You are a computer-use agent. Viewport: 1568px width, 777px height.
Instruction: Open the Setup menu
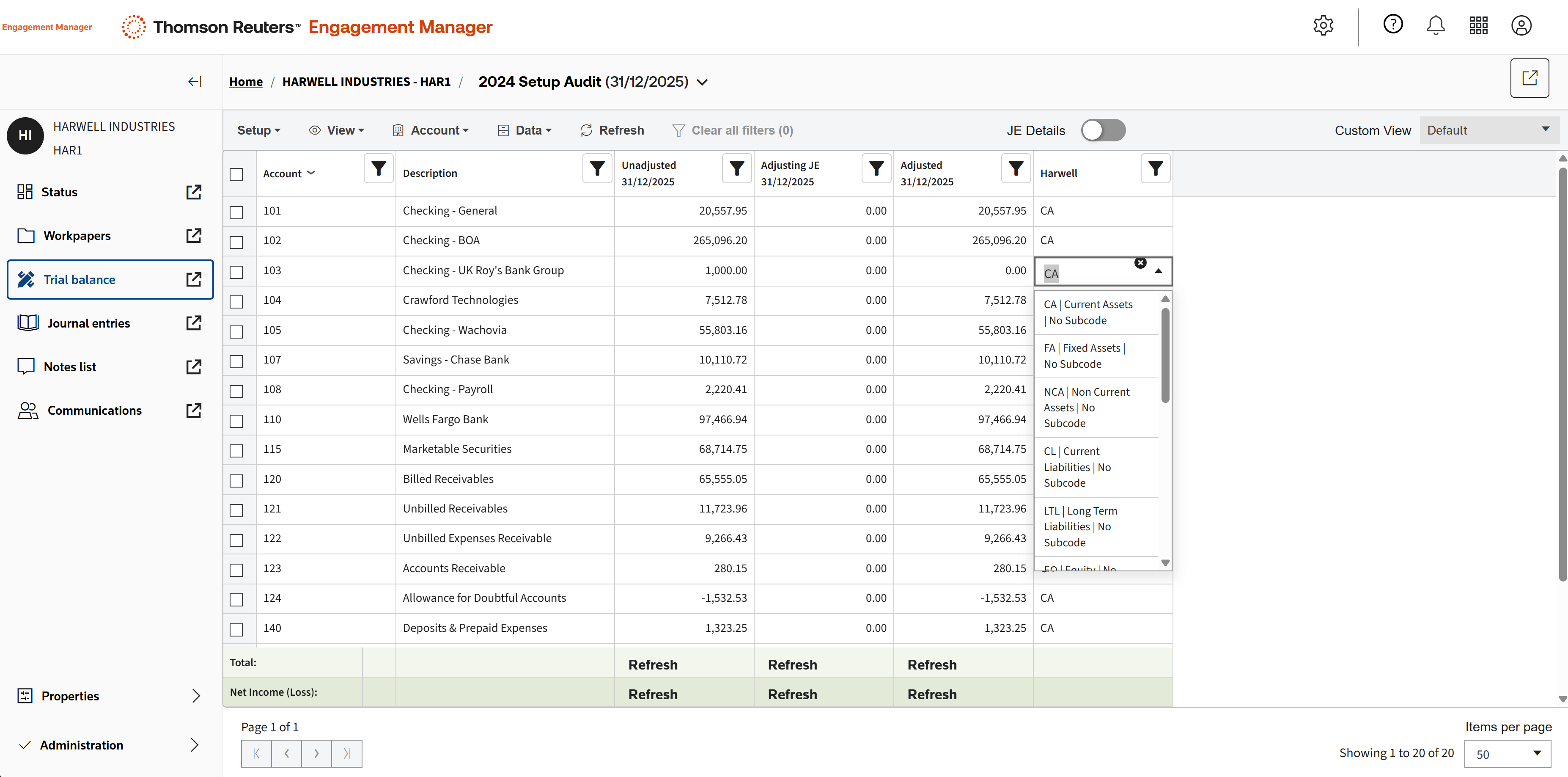click(x=259, y=130)
